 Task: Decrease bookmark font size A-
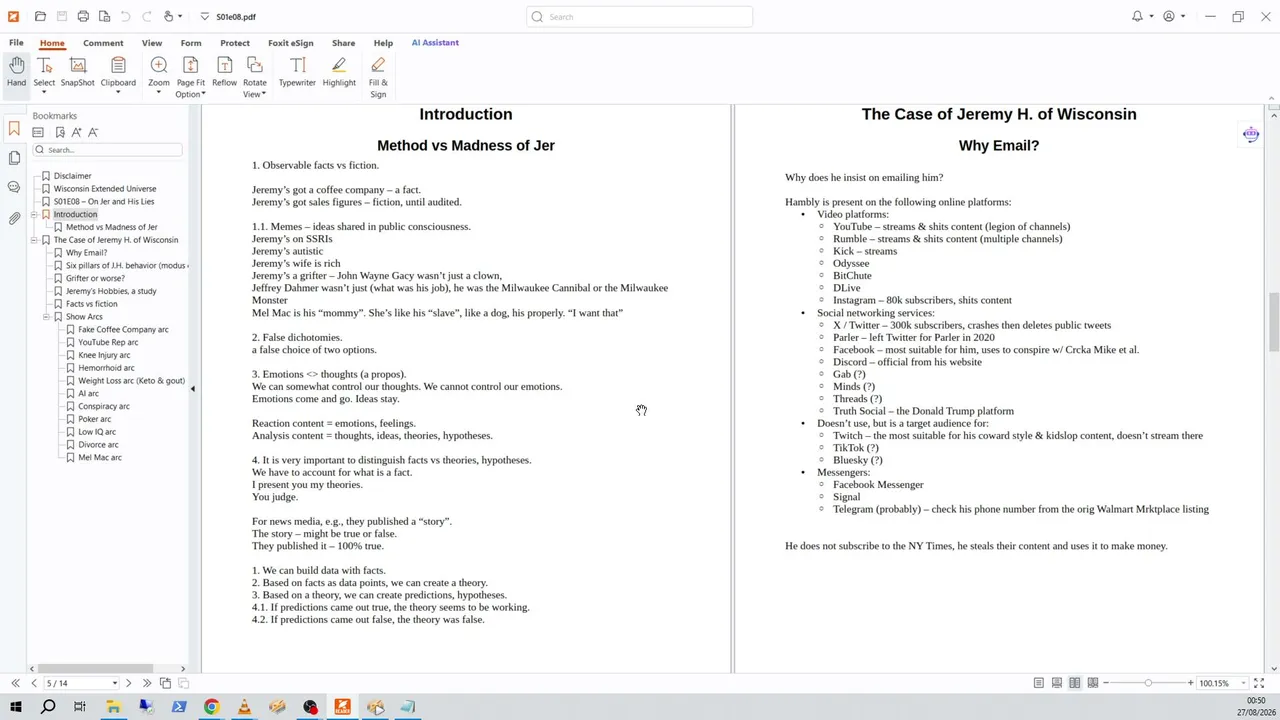tap(93, 132)
